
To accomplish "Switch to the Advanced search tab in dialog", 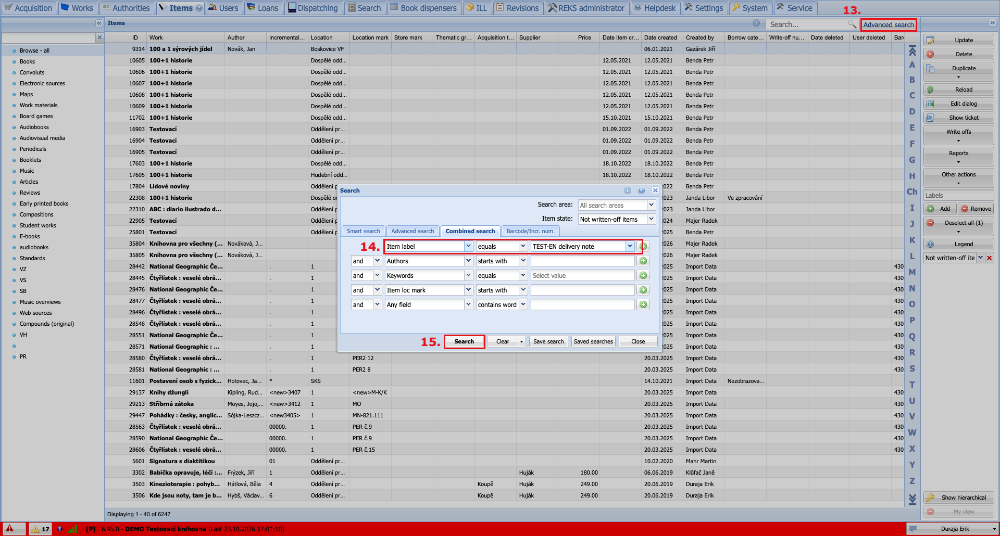I will coord(413,230).
